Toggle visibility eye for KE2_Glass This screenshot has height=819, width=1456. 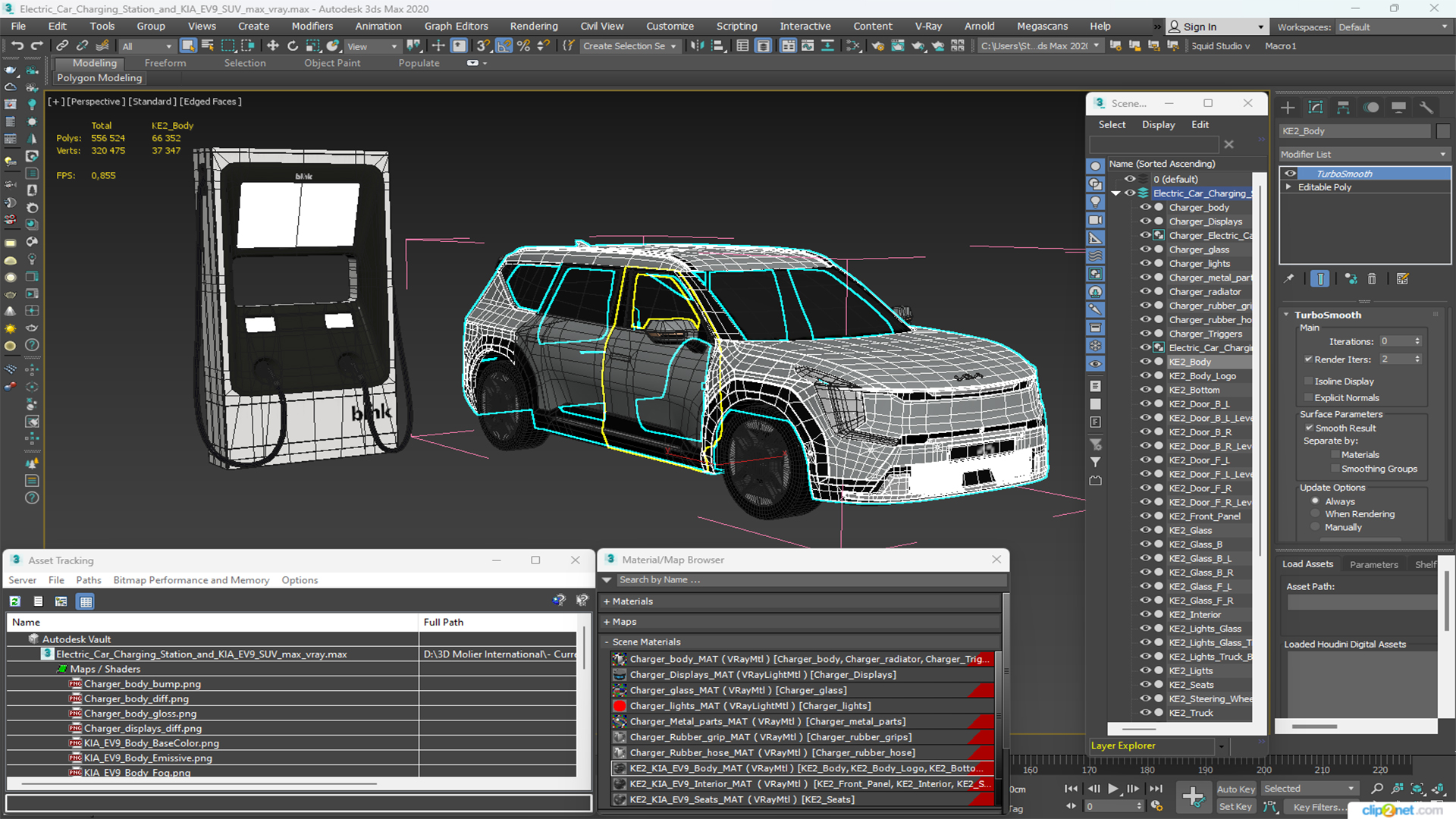pos(1145,530)
